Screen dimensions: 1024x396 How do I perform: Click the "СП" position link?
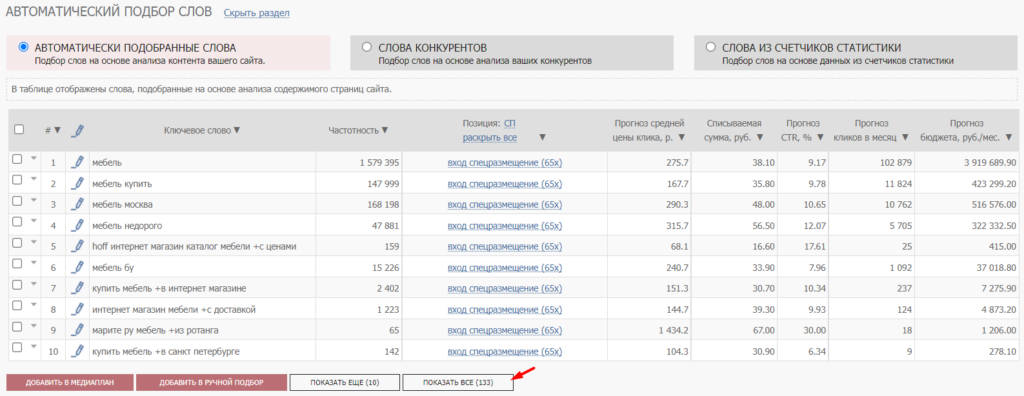tap(510, 123)
